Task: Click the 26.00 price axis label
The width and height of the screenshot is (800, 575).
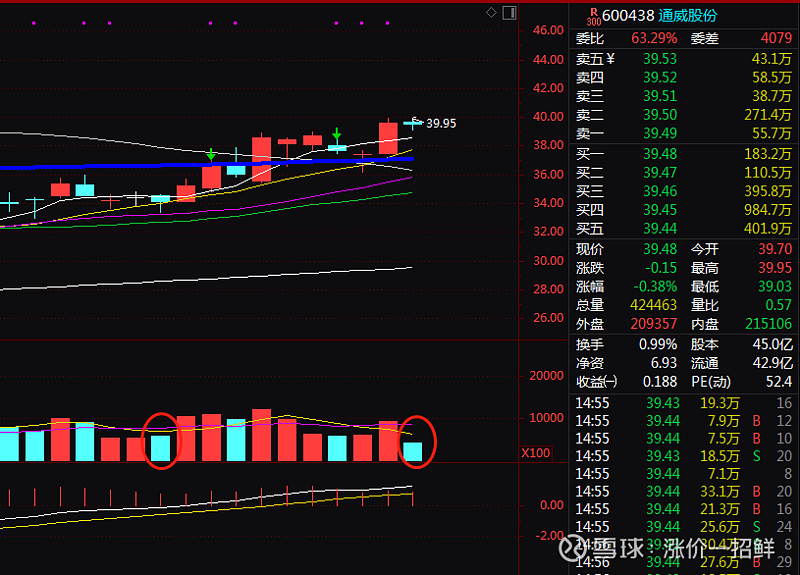Action: (x=548, y=318)
